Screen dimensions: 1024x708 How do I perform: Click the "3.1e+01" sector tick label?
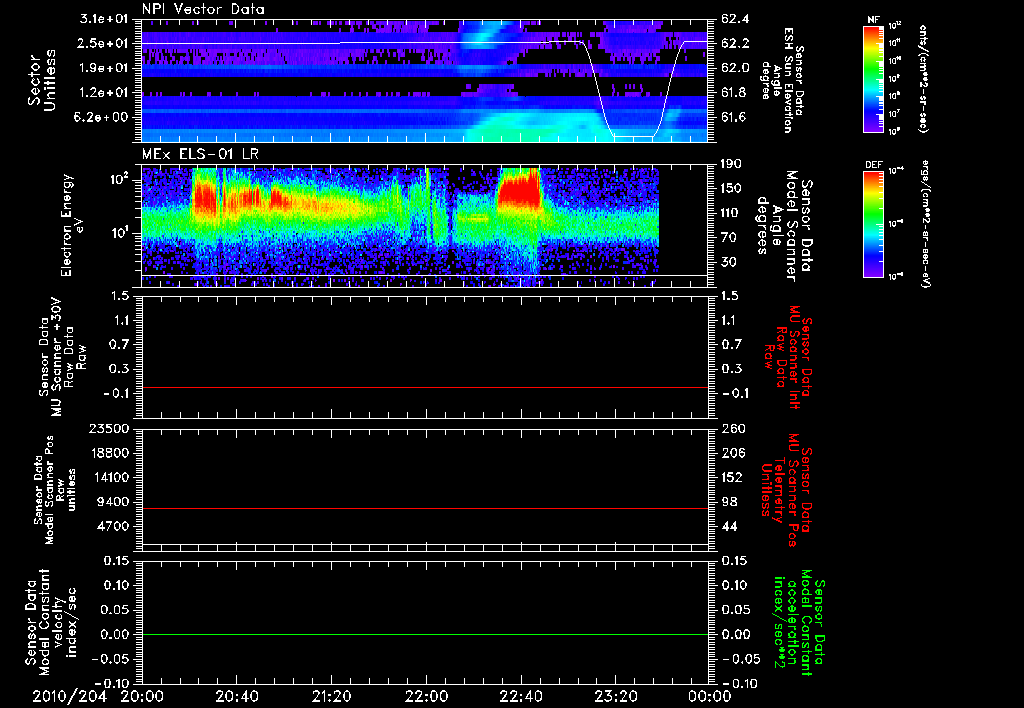click(103, 19)
